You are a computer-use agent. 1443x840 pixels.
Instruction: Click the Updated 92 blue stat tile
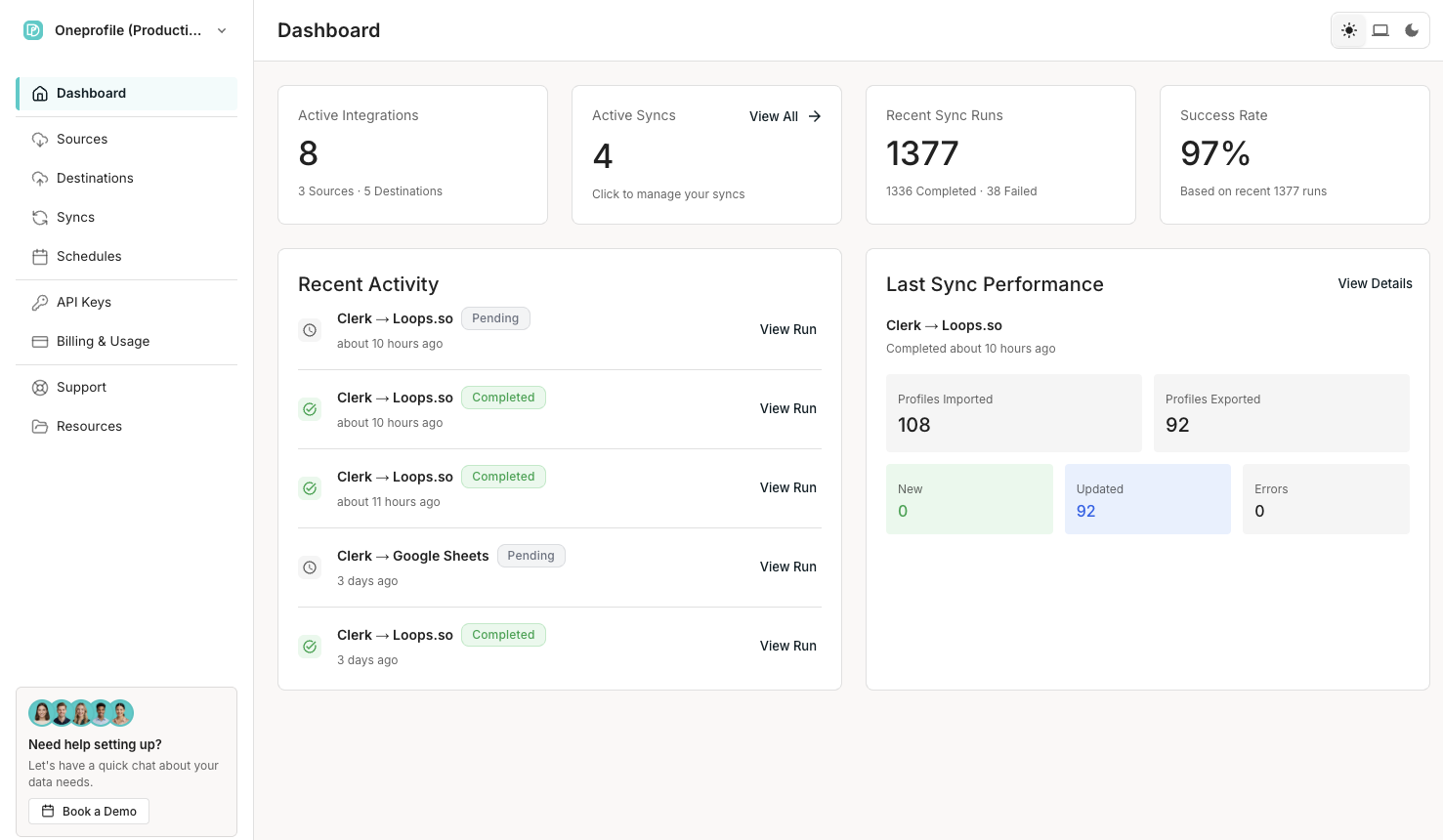(x=1147, y=499)
